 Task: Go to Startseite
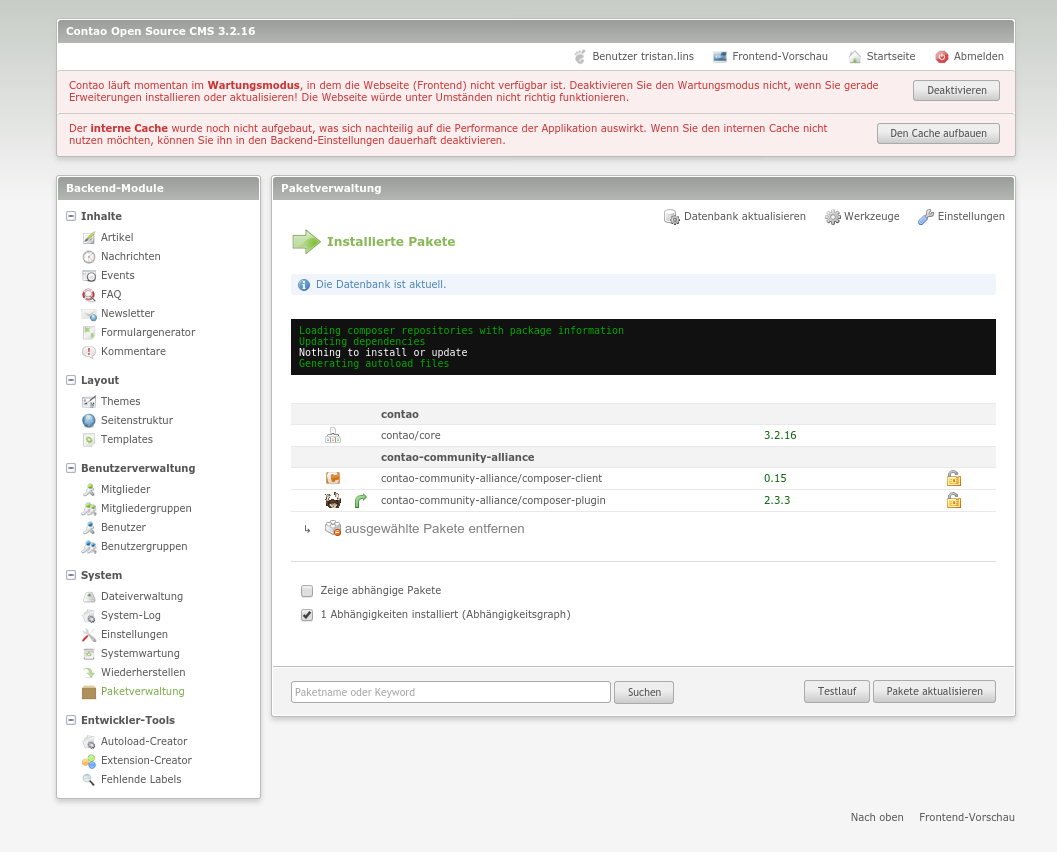(x=882, y=57)
